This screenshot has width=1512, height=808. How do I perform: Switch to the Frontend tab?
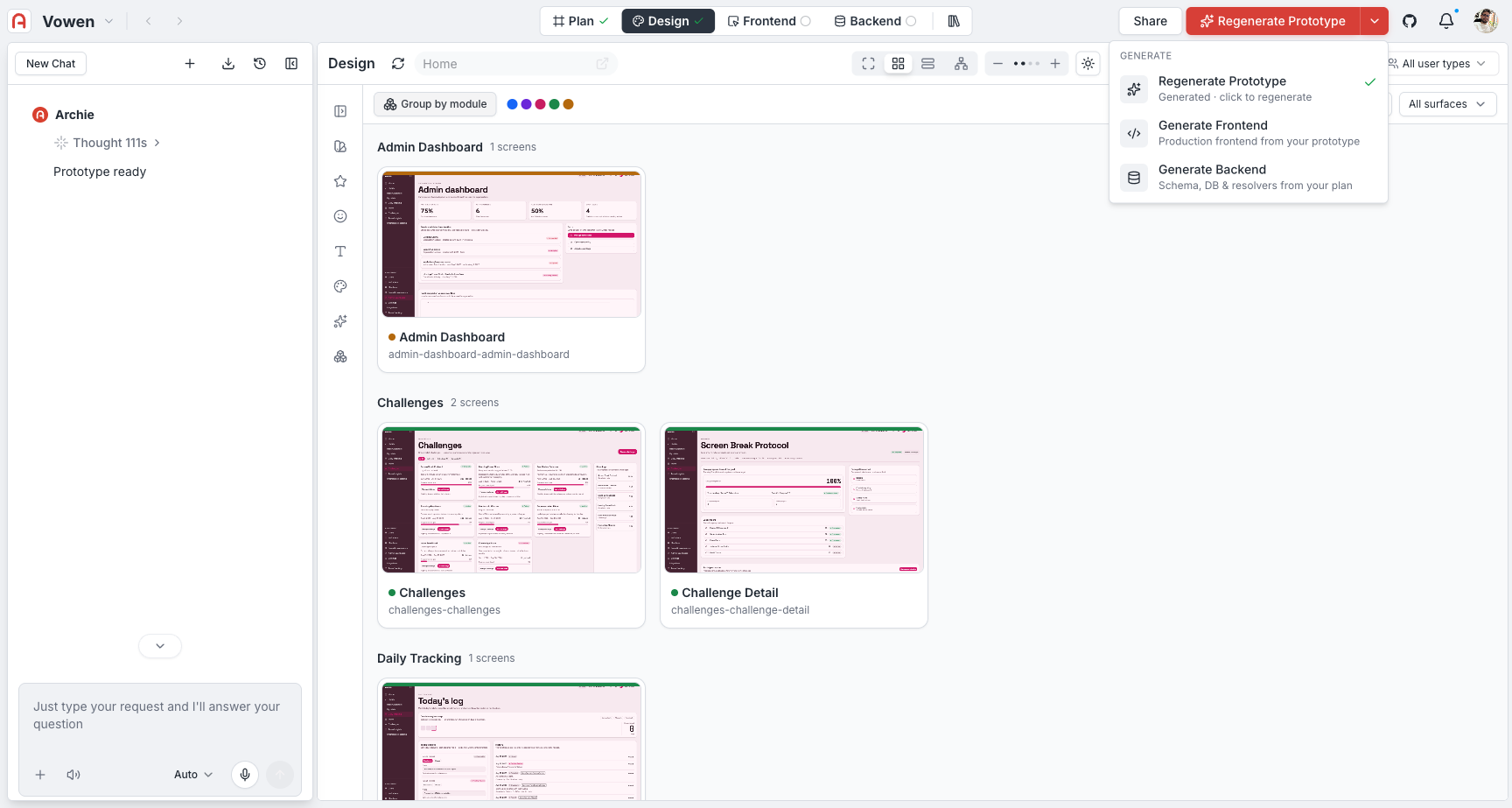pos(769,21)
